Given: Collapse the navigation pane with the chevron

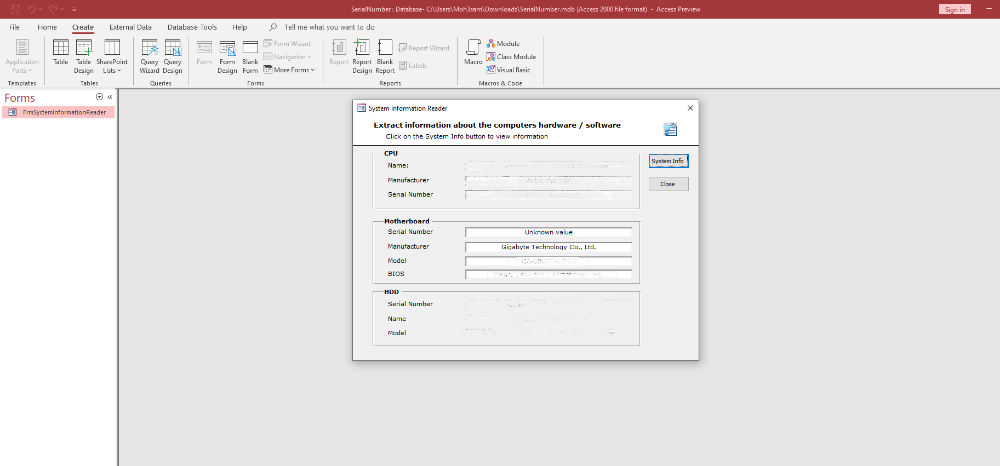Looking at the screenshot, I should point(110,97).
